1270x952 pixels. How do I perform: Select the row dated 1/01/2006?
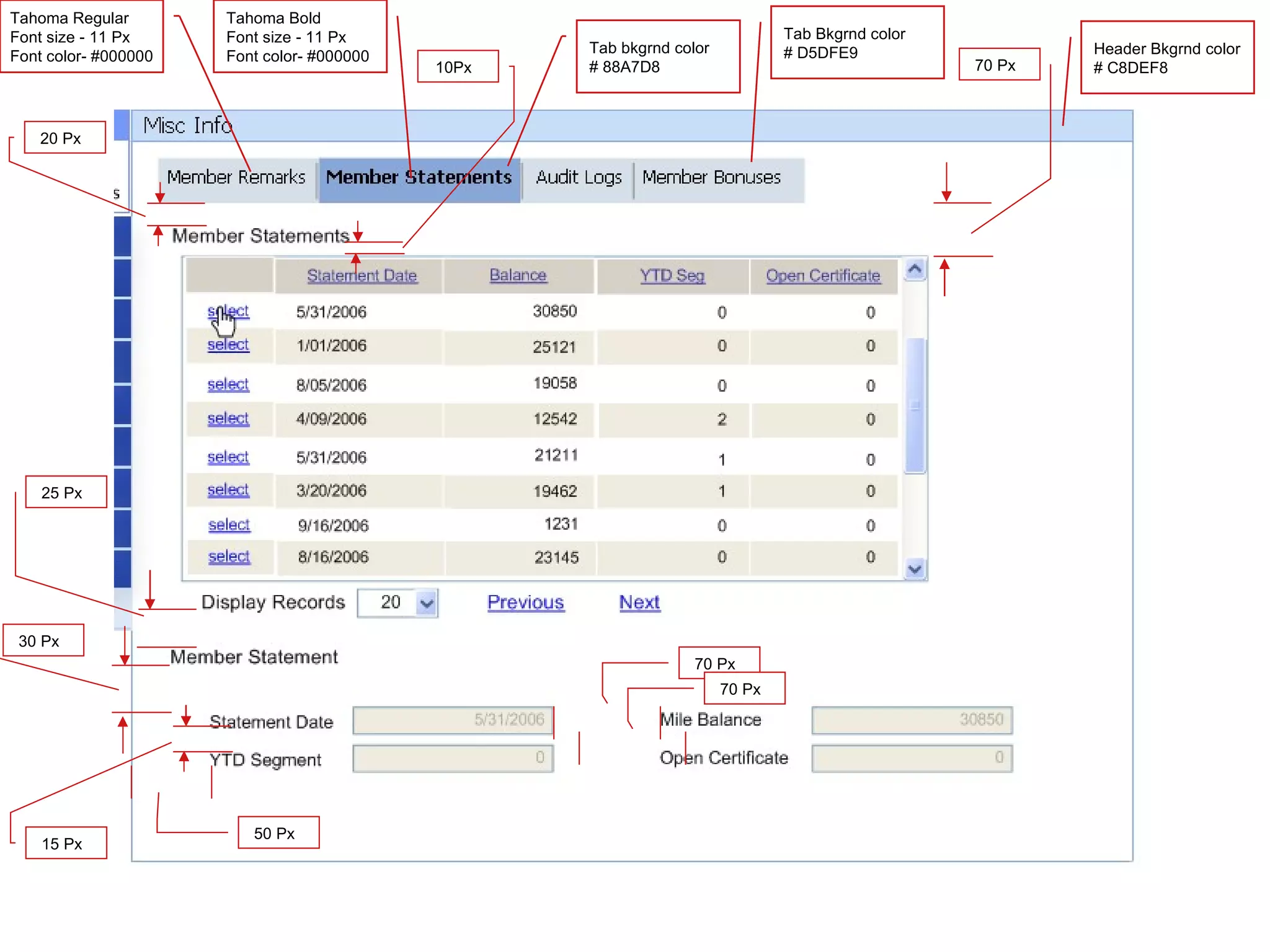(228, 345)
